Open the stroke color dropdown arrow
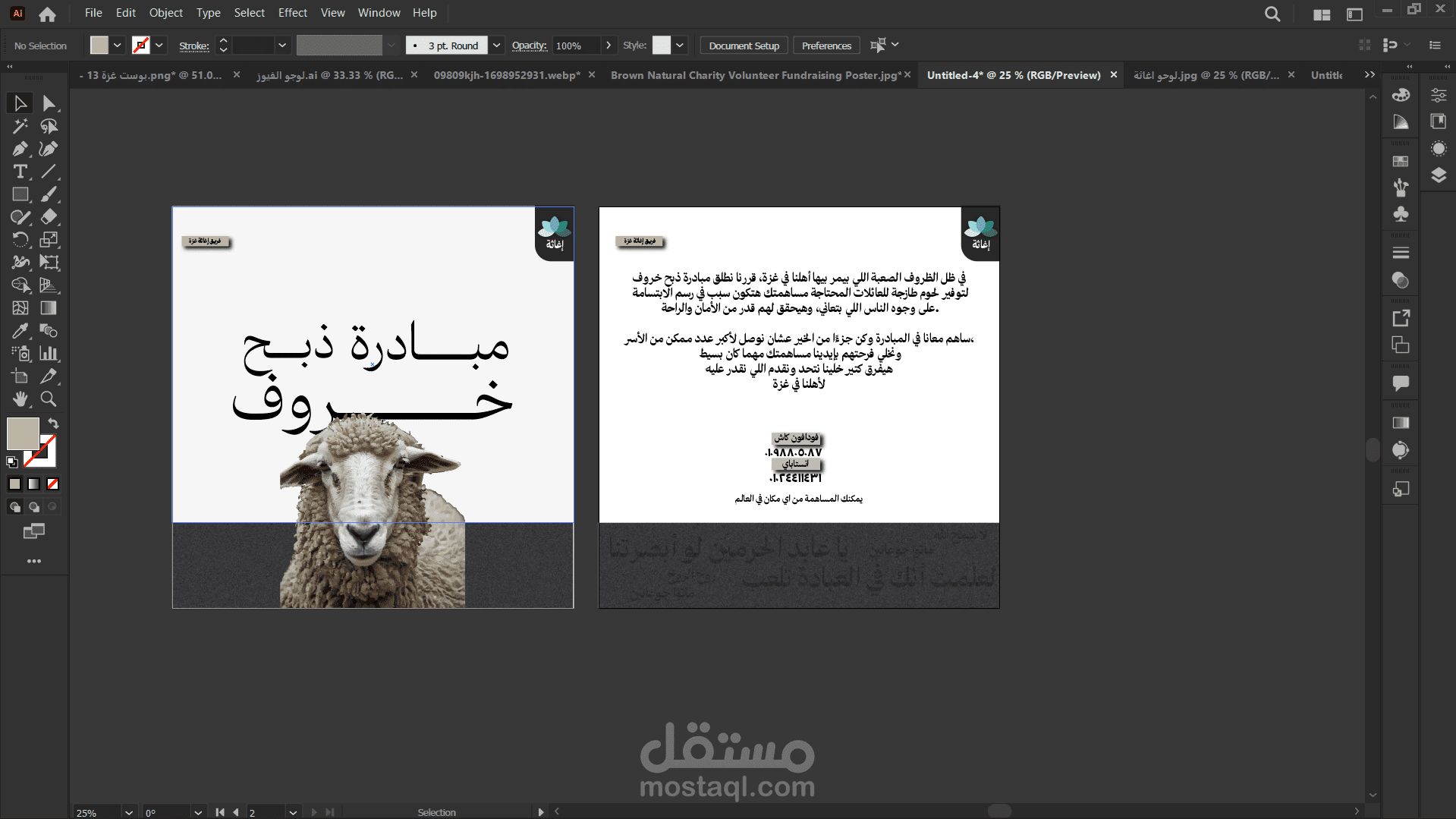The height and width of the screenshot is (819, 1456). (x=159, y=46)
